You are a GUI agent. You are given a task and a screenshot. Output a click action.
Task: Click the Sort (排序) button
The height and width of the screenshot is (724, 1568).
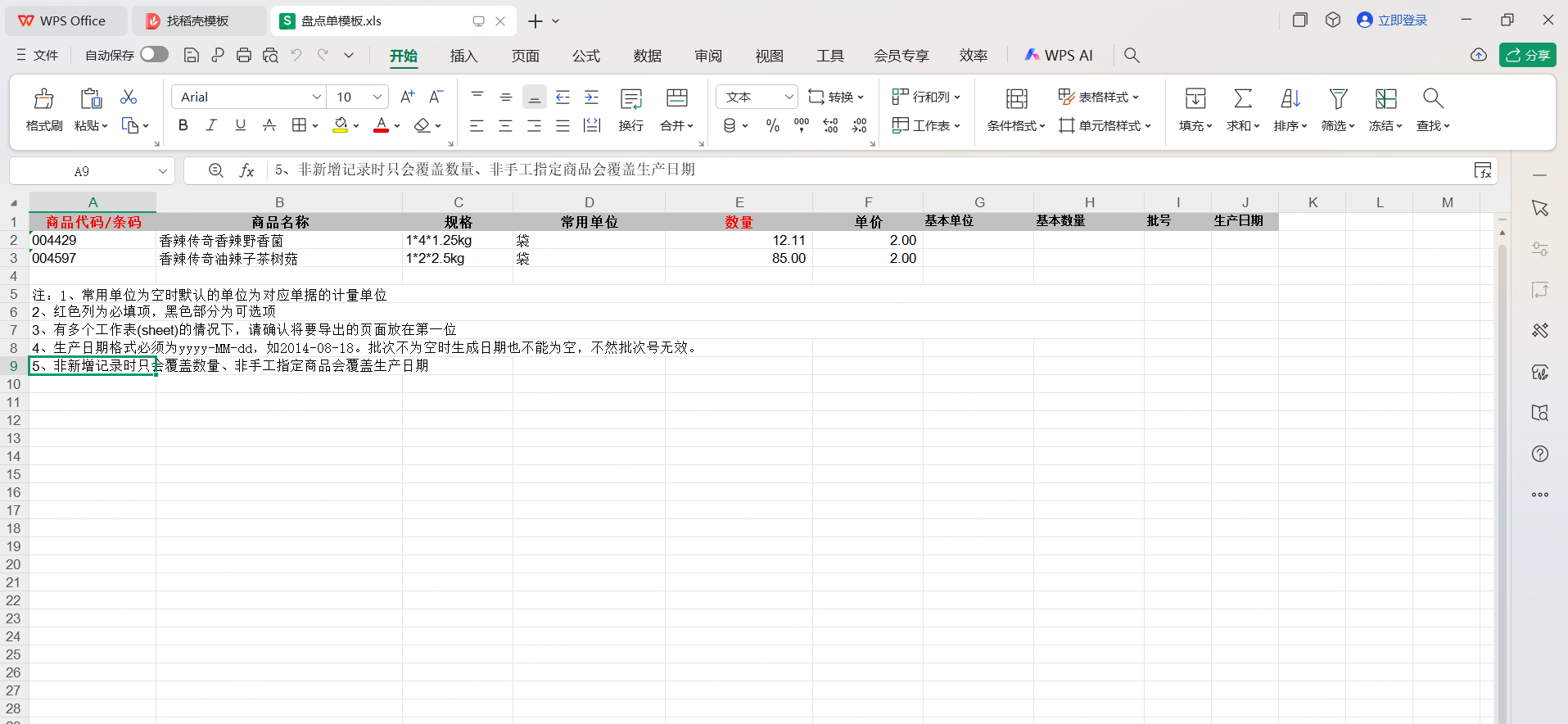click(1290, 110)
